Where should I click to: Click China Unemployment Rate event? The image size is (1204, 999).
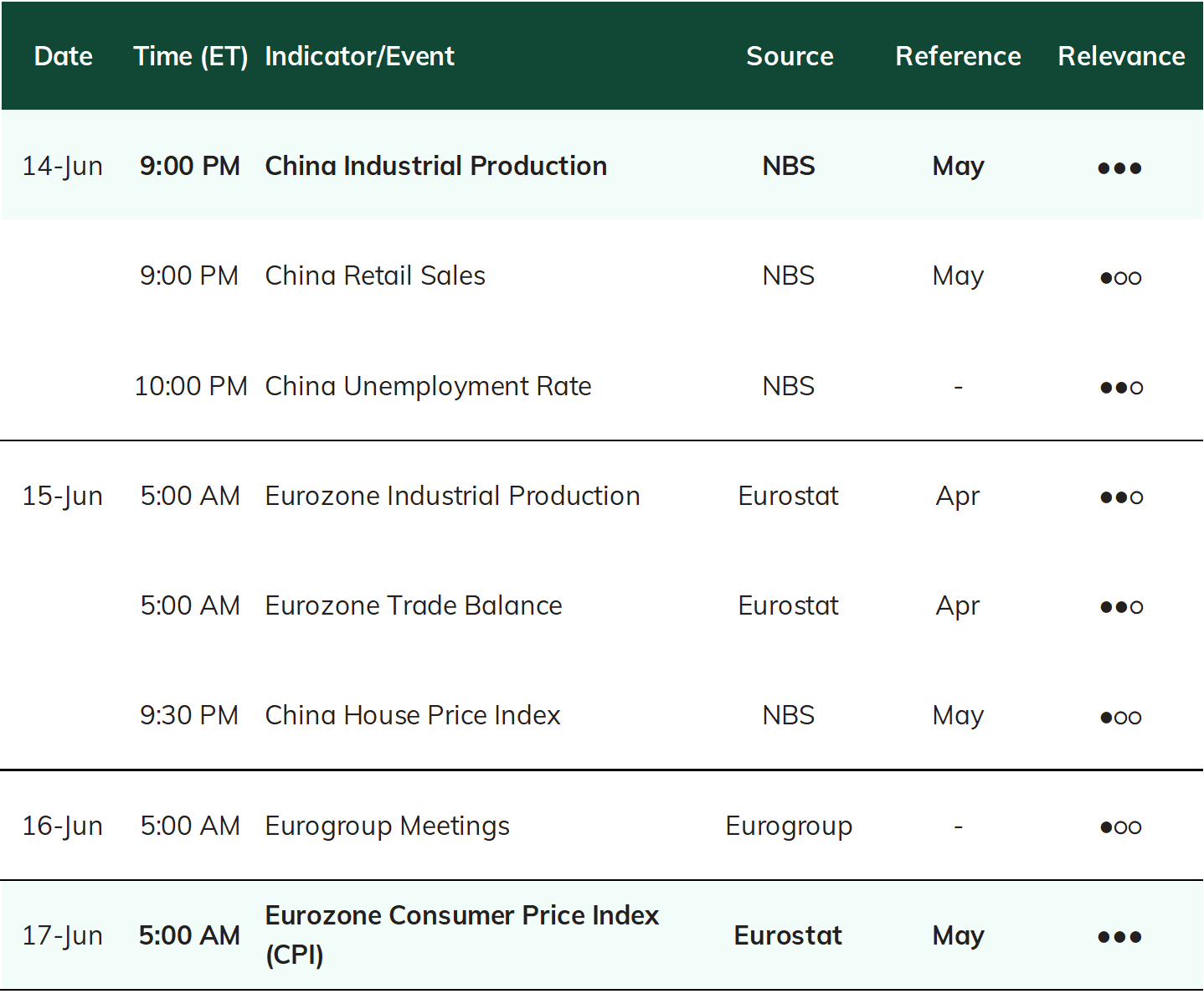(x=429, y=386)
